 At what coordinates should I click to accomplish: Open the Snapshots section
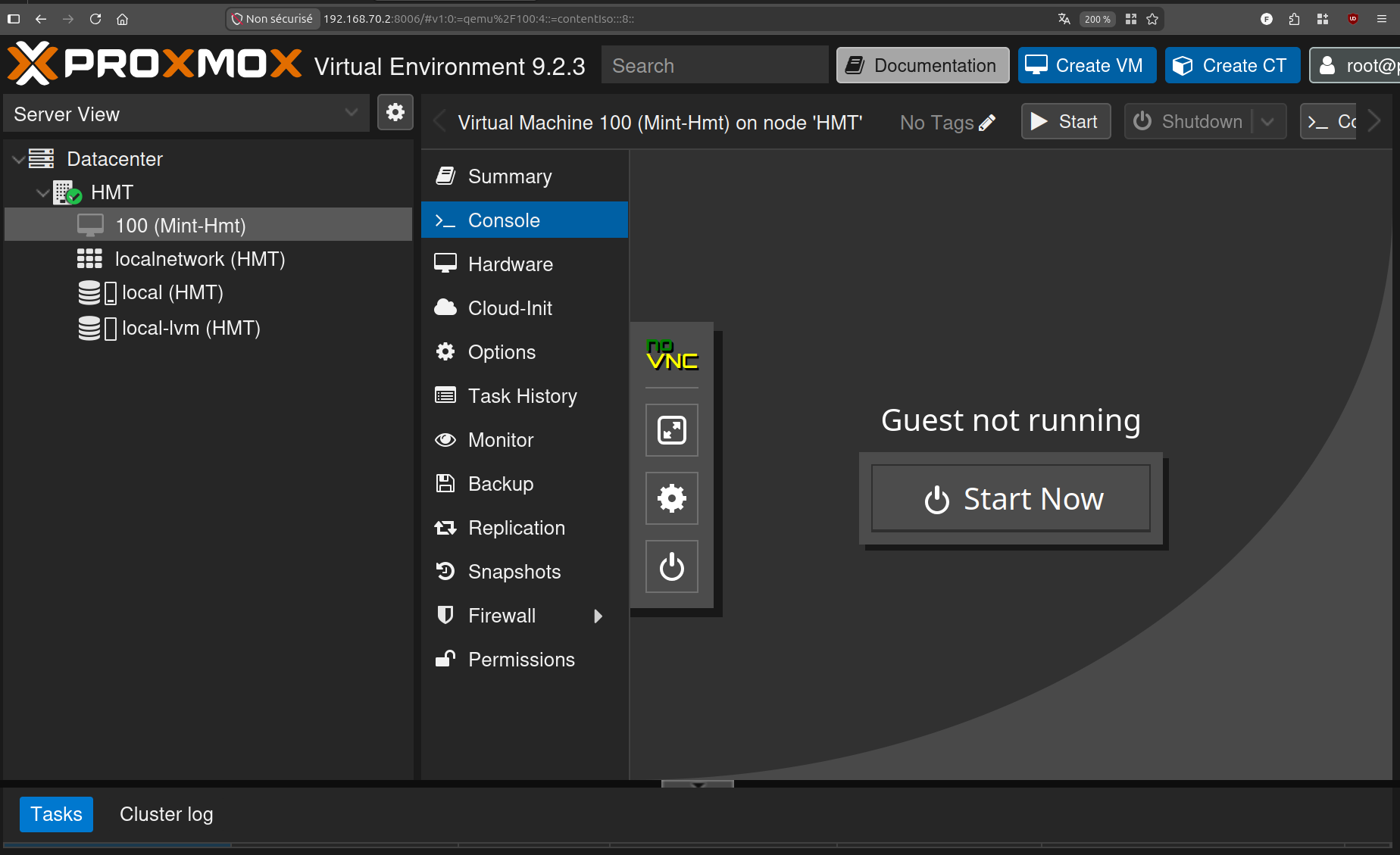pyautogui.click(x=524, y=572)
